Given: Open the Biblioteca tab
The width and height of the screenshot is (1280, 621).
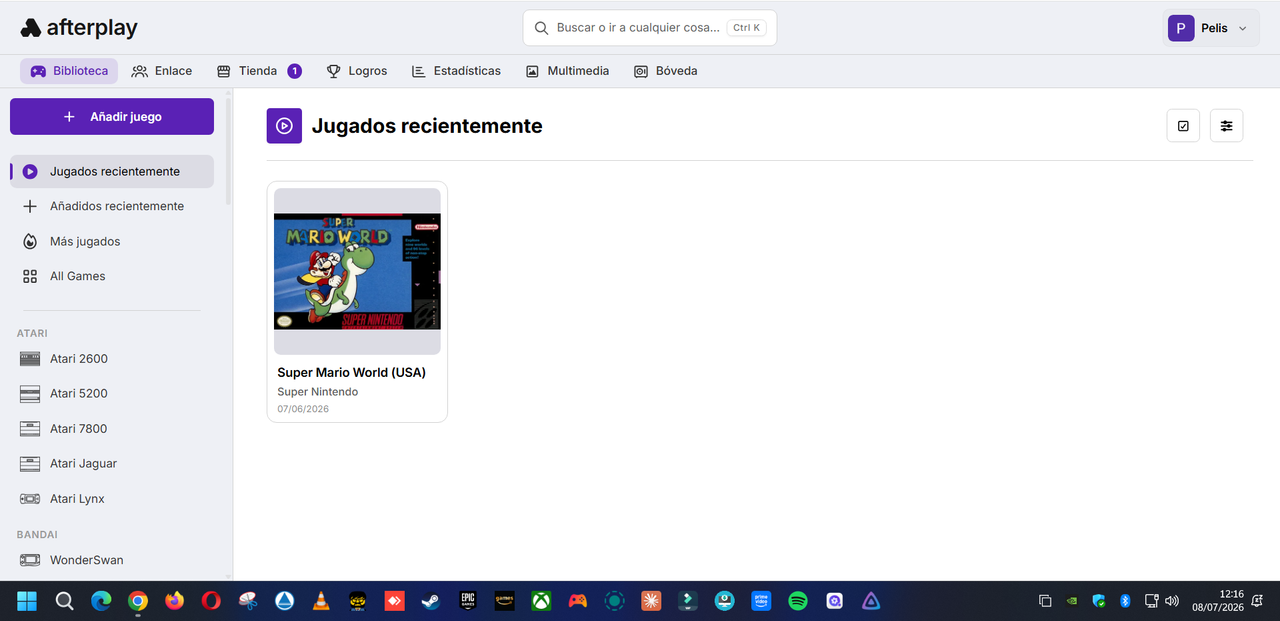Looking at the screenshot, I should pyautogui.click(x=69, y=71).
